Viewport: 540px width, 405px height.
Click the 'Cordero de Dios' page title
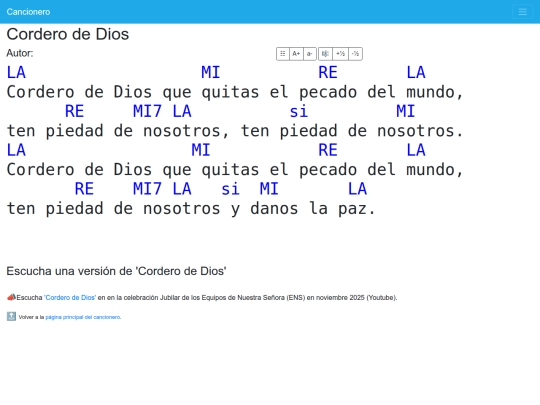(68, 34)
